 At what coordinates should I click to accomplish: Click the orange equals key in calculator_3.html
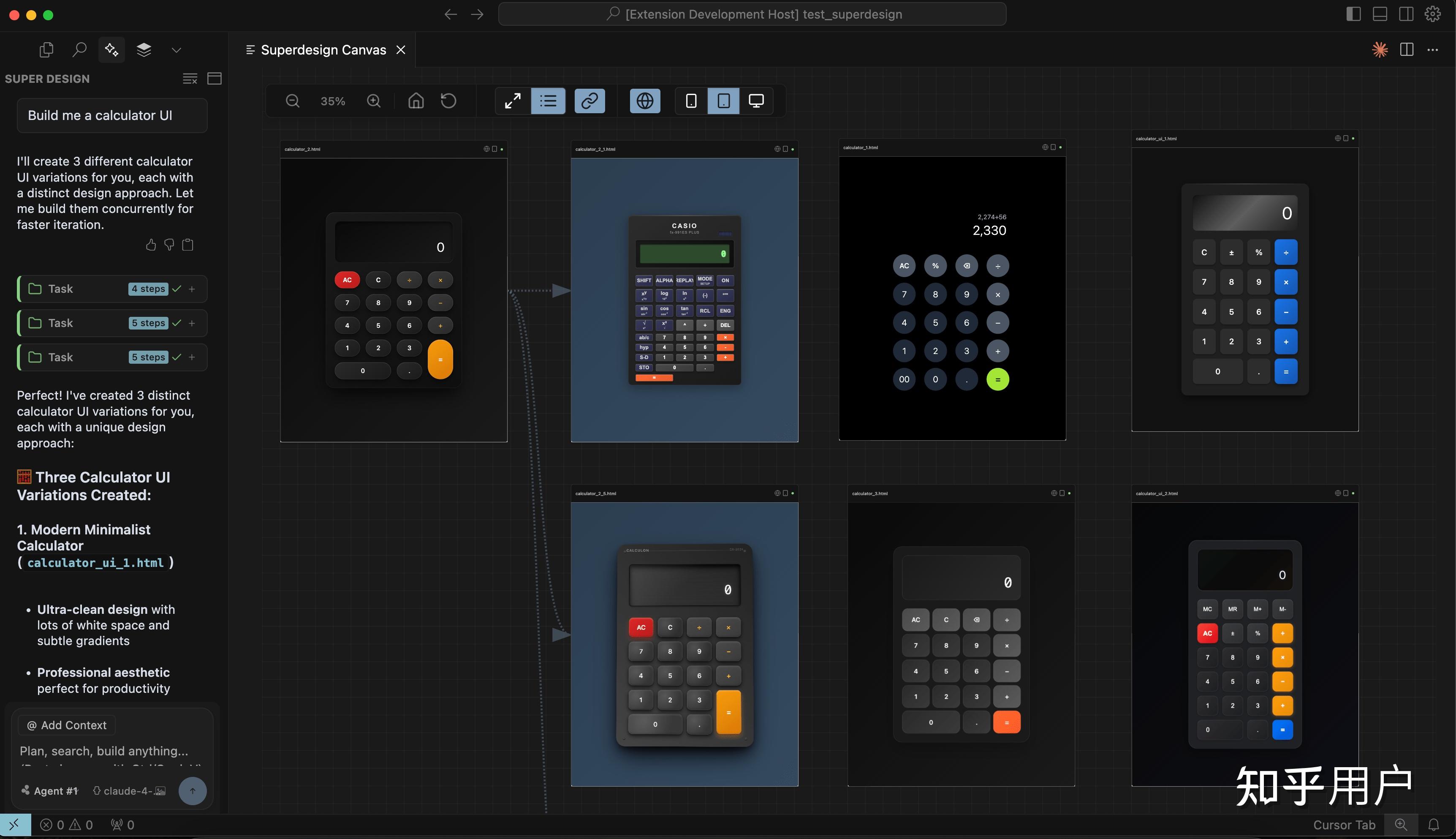1007,722
